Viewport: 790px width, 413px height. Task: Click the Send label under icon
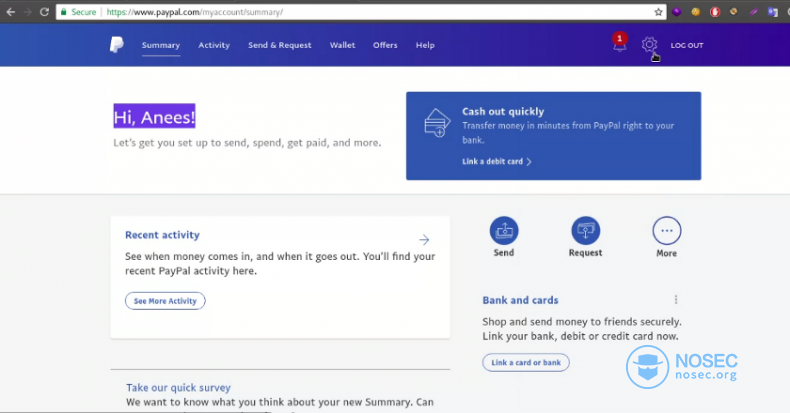pos(504,253)
